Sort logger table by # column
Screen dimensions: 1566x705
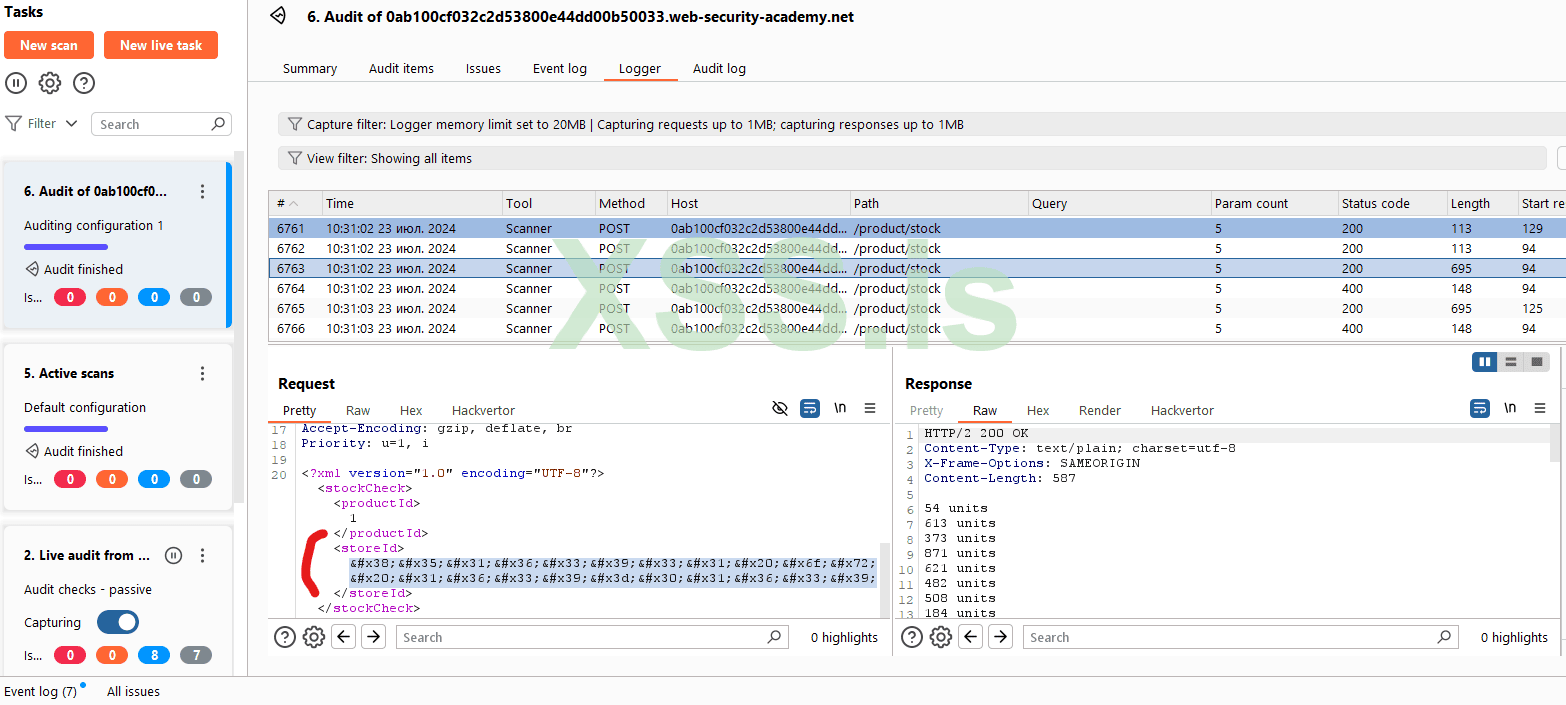click(x=288, y=203)
